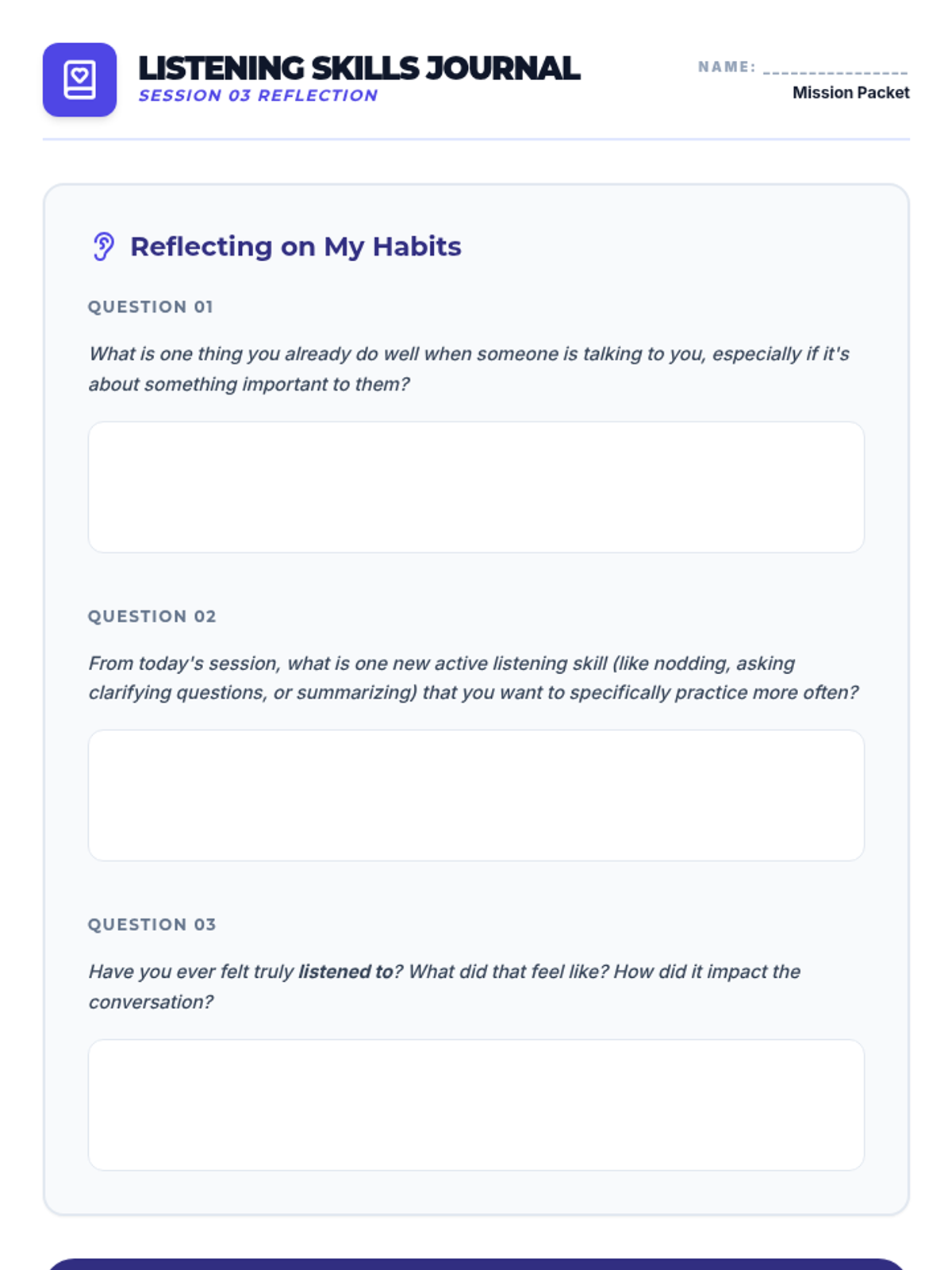Click the Question 01 label
Viewport: 952px width, 1270px height.
[150, 307]
